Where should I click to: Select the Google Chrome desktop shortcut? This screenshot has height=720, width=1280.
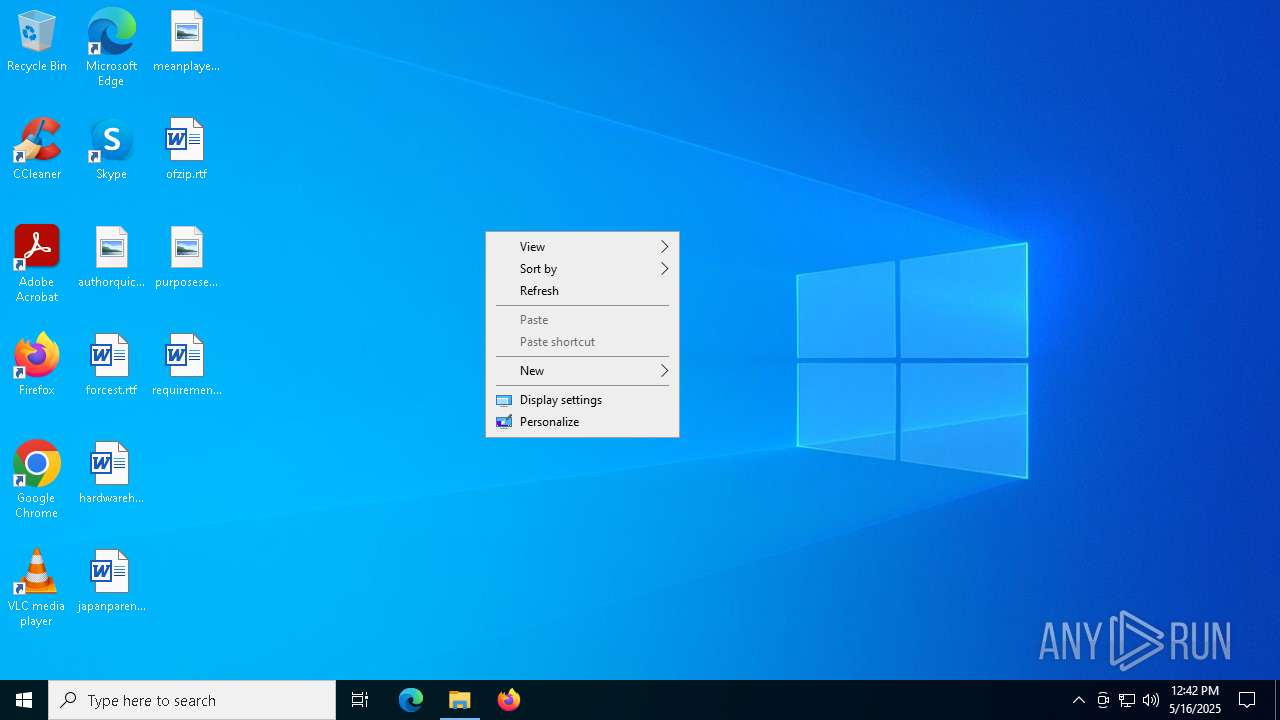coord(37,480)
